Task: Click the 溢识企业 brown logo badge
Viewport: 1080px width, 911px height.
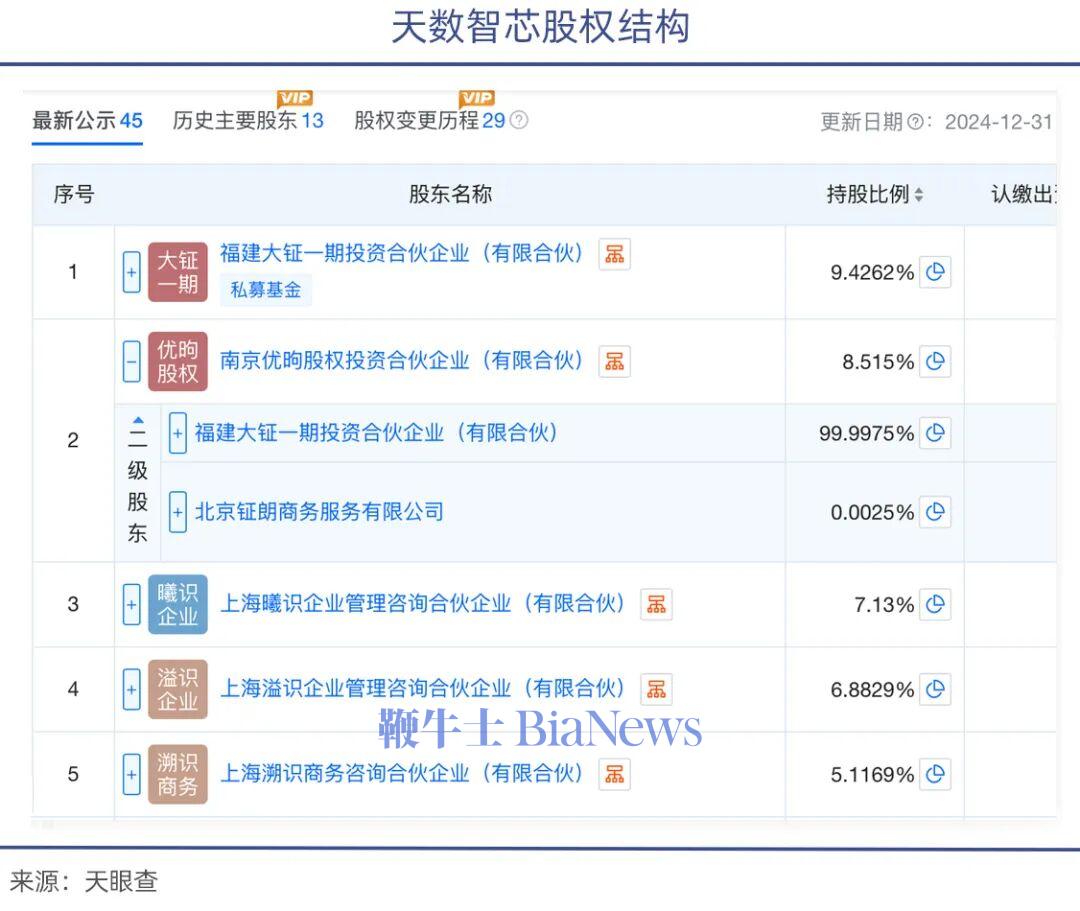Action: coord(178,689)
